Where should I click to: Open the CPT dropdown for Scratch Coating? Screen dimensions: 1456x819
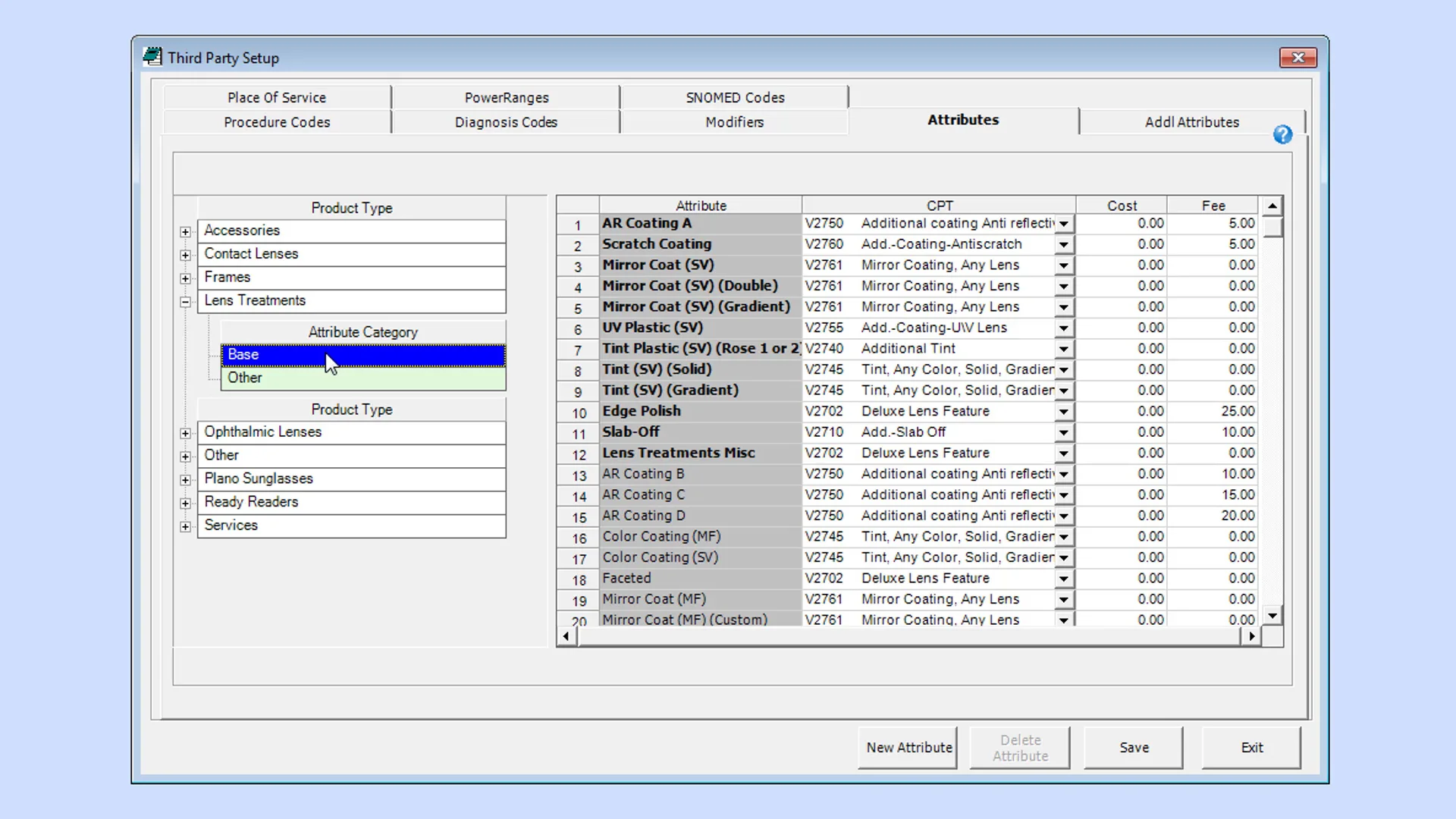(x=1063, y=245)
